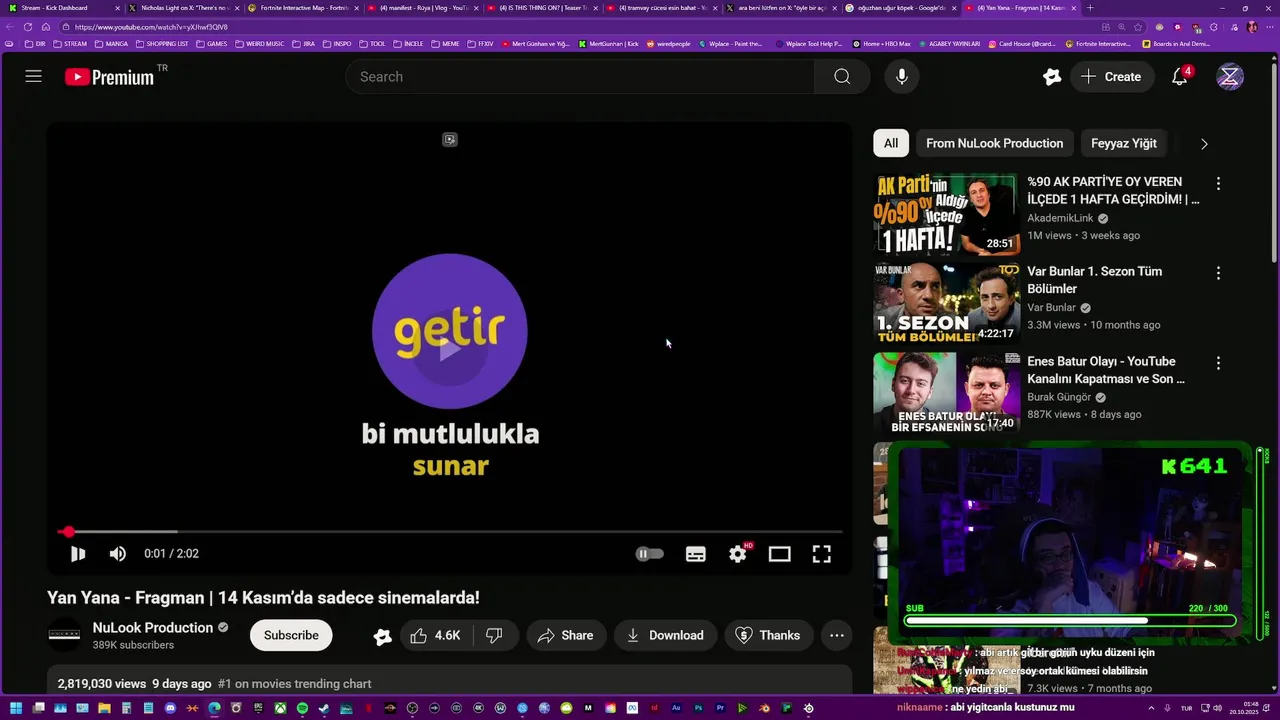Open the AkademikLink channel
Viewport: 1280px width, 720px height.
(x=1060, y=218)
